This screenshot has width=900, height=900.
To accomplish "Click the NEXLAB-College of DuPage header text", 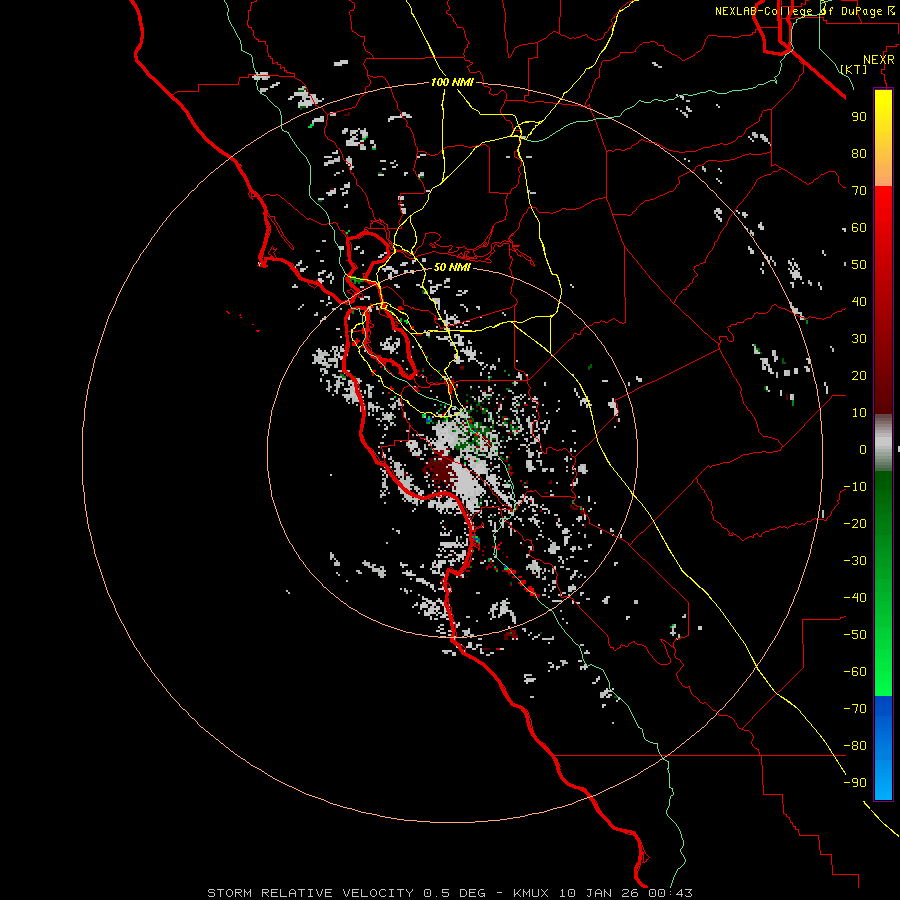I will [804, 11].
